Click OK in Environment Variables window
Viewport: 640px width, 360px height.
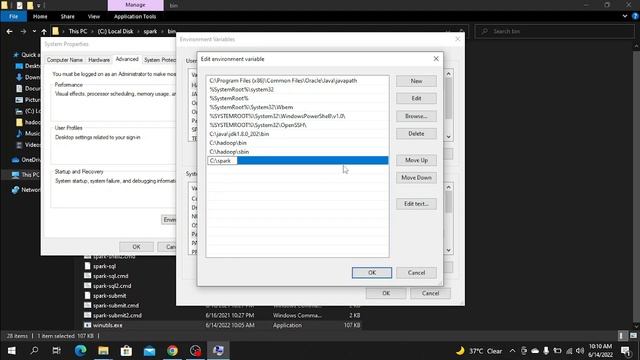[386, 293]
